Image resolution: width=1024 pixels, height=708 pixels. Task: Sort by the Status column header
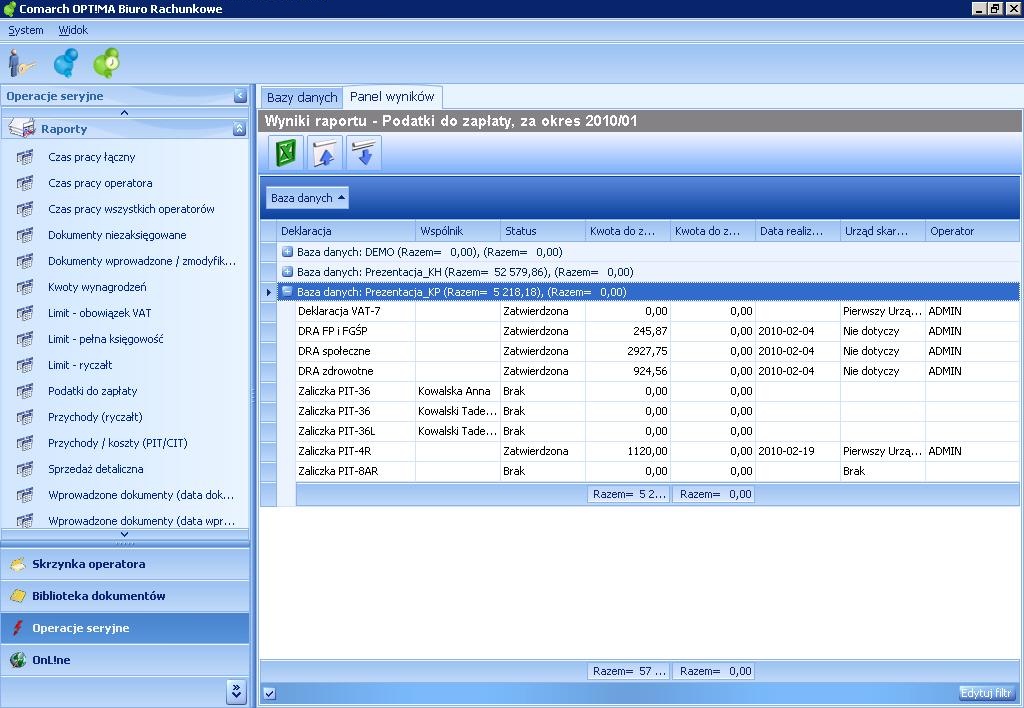(543, 231)
